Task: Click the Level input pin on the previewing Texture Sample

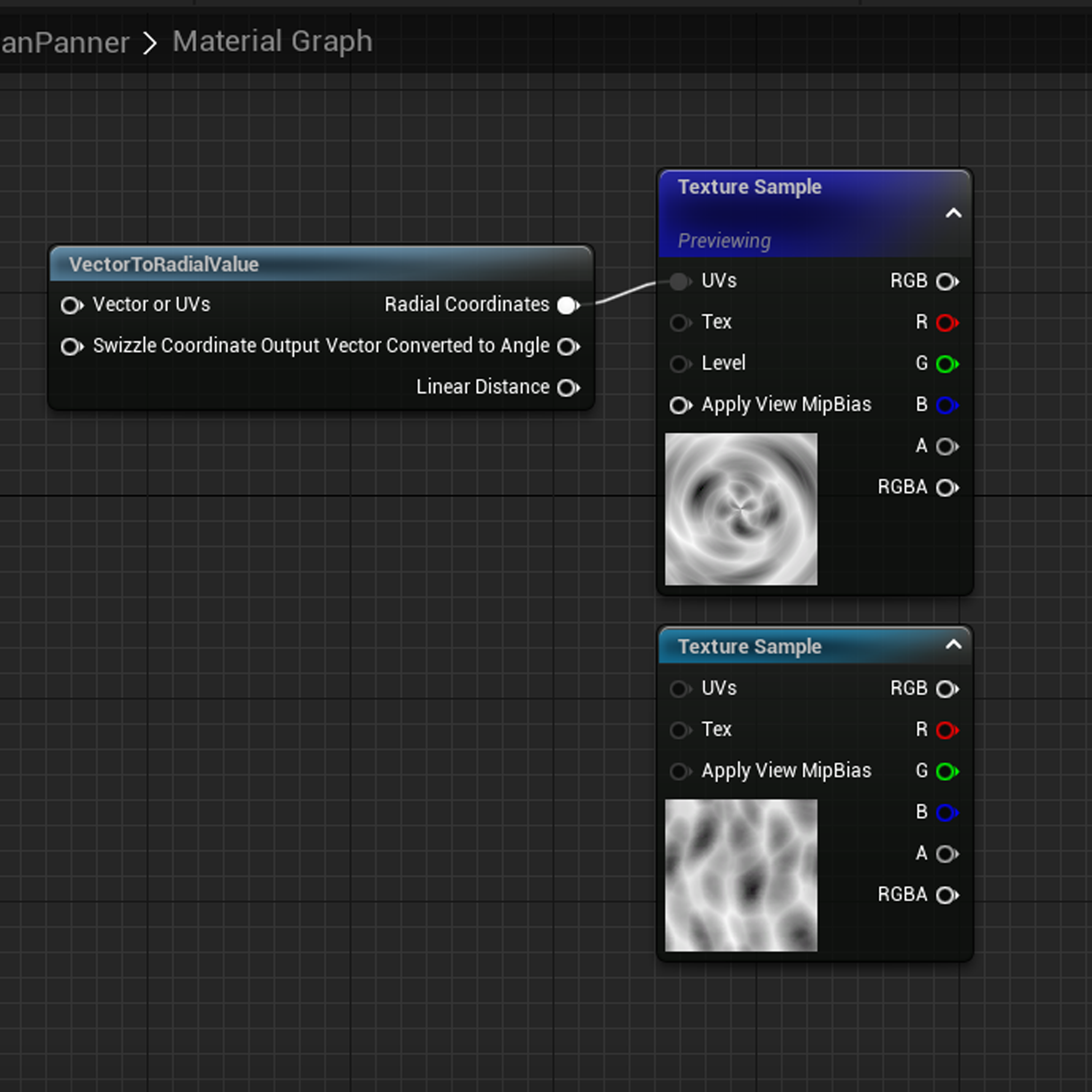Action: [679, 364]
